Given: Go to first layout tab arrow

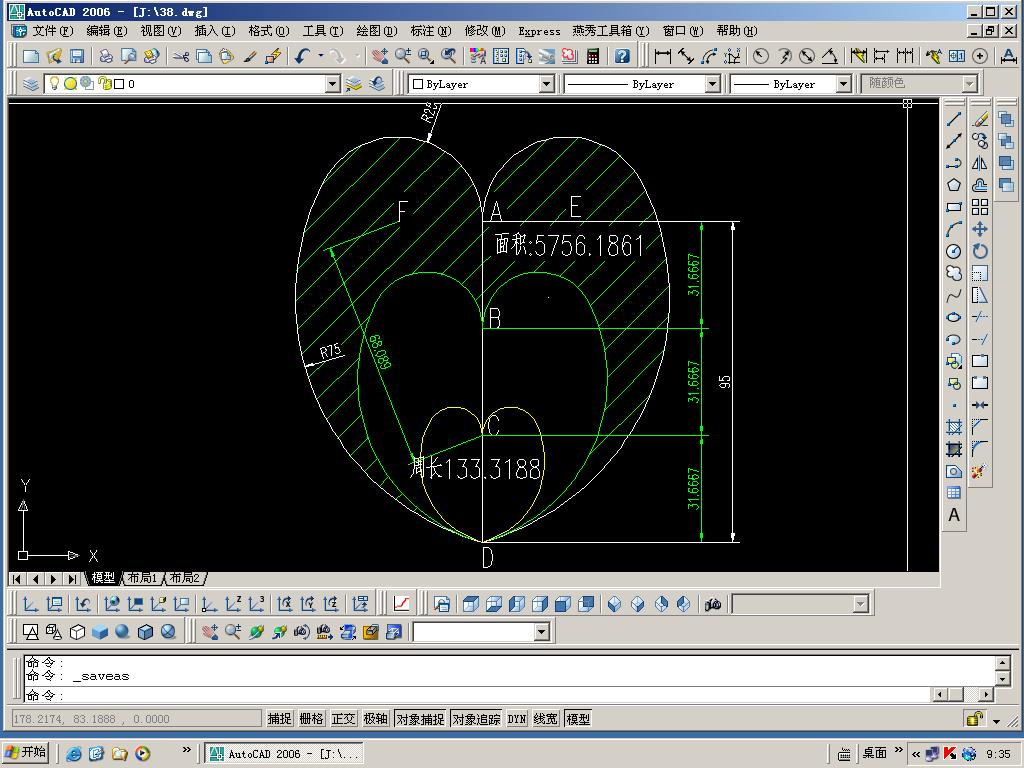Looking at the screenshot, I should pyautogui.click(x=17, y=579).
